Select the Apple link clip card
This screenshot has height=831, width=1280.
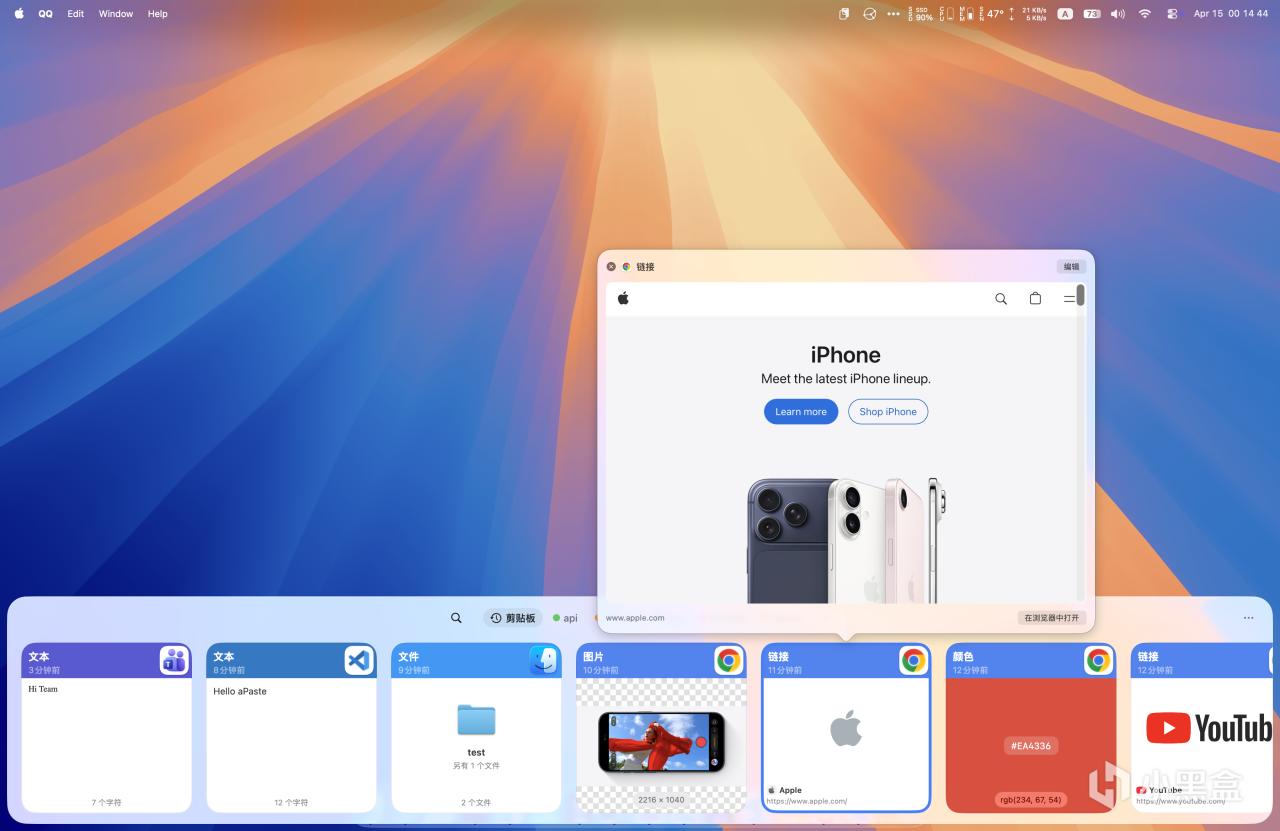click(x=846, y=728)
